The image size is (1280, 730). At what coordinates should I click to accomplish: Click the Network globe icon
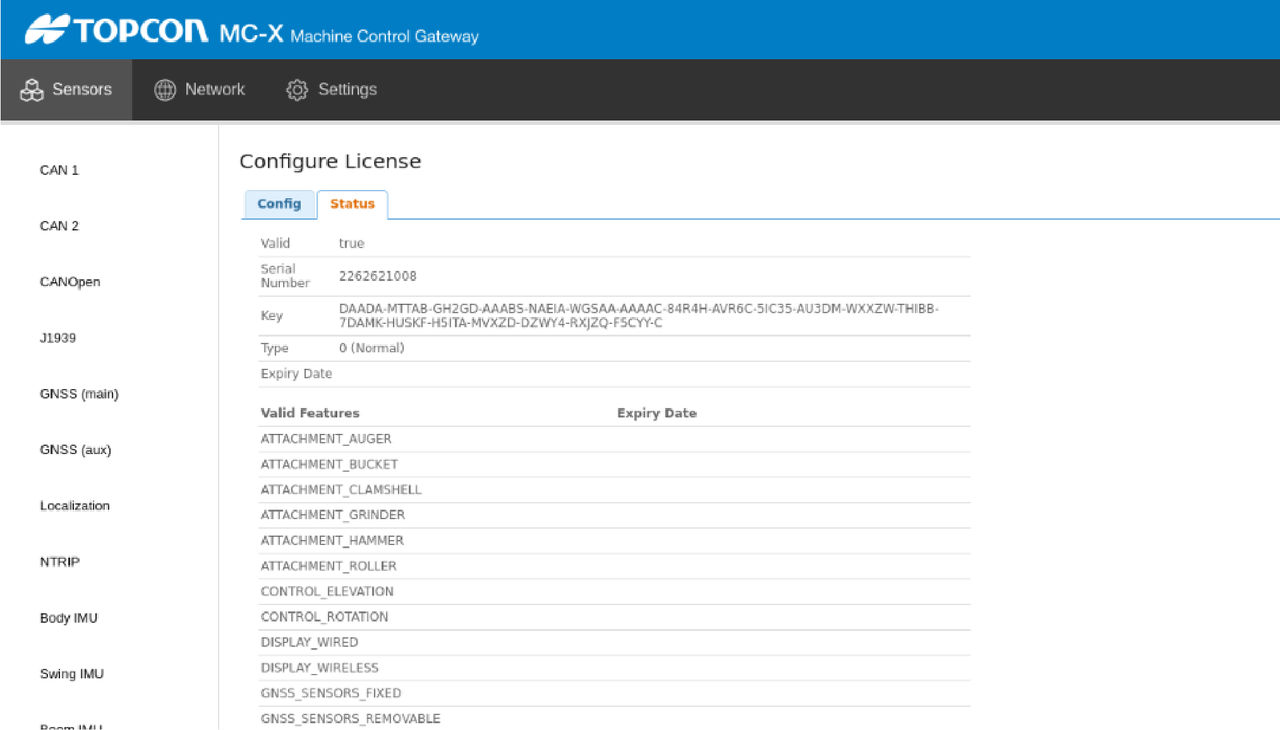(x=165, y=90)
